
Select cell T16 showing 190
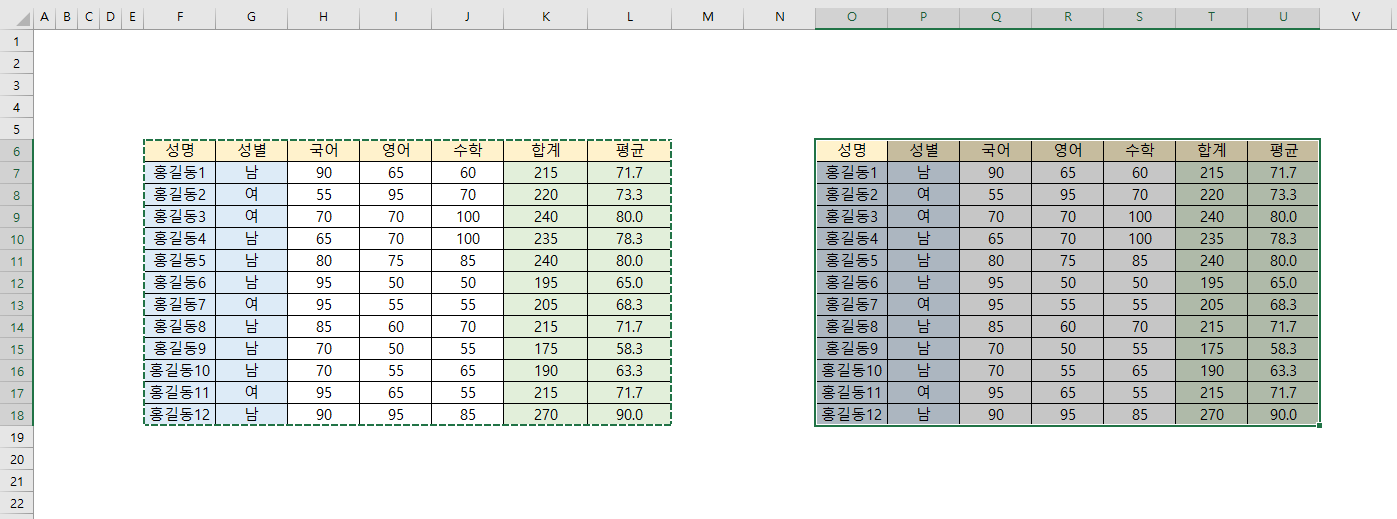[x=1211, y=370]
